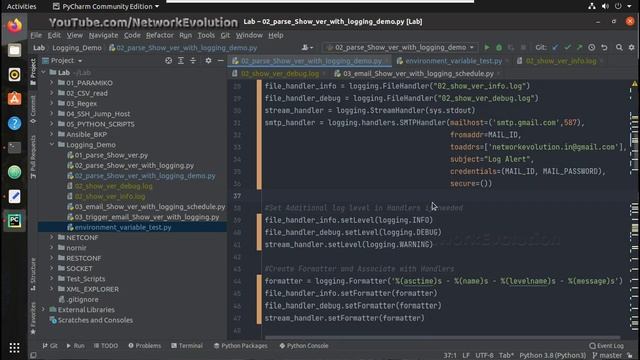Expand the NETCONF folder

point(52,237)
